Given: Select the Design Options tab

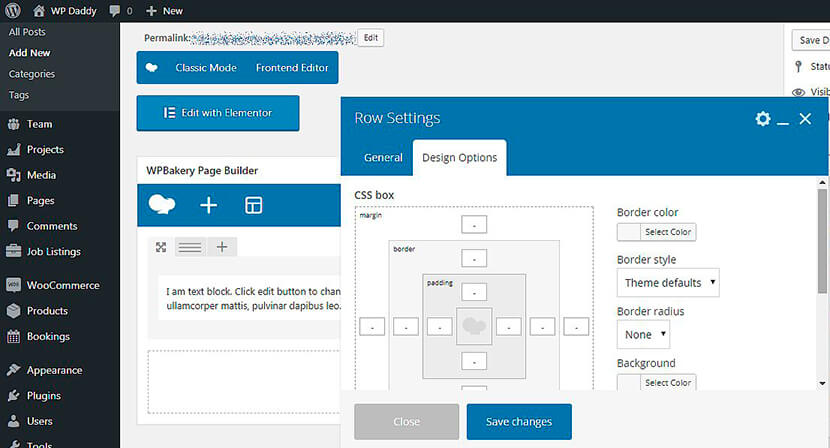Looking at the screenshot, I should click(x=459, y=158).
